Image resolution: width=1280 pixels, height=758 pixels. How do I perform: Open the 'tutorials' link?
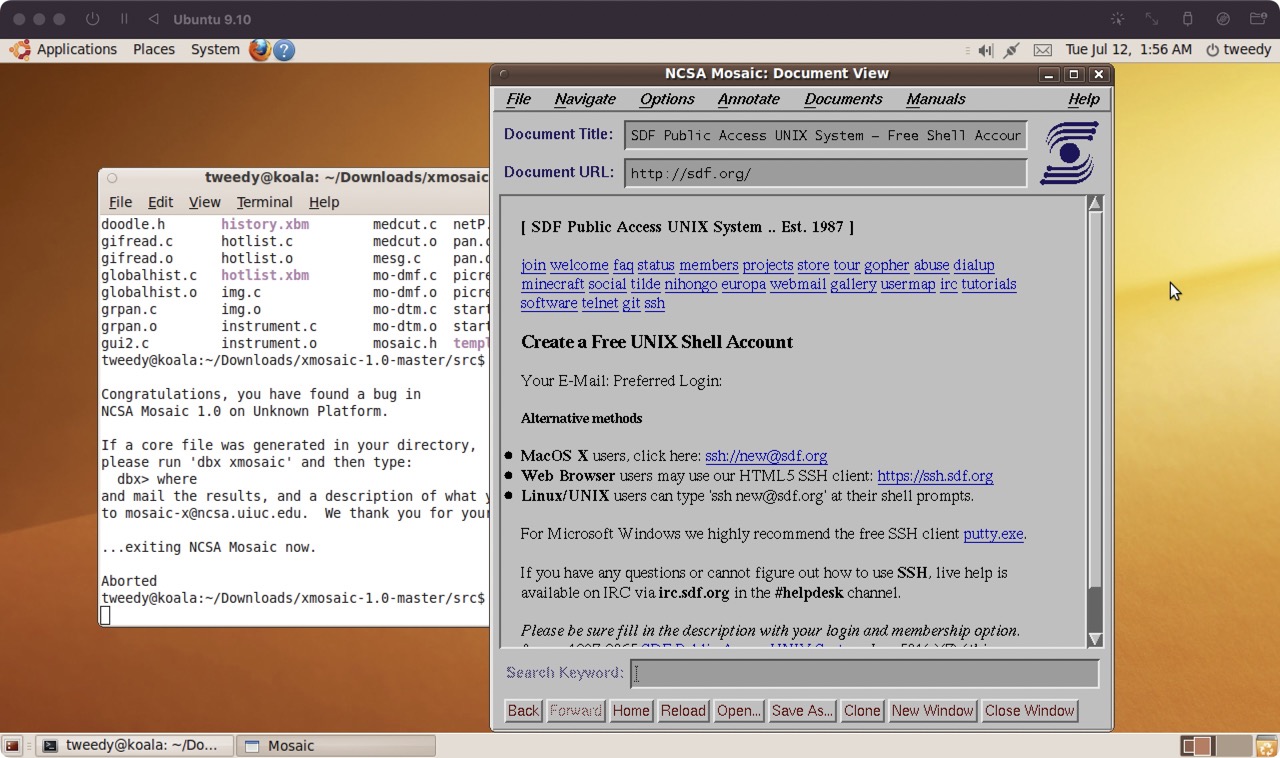(989, 284)
